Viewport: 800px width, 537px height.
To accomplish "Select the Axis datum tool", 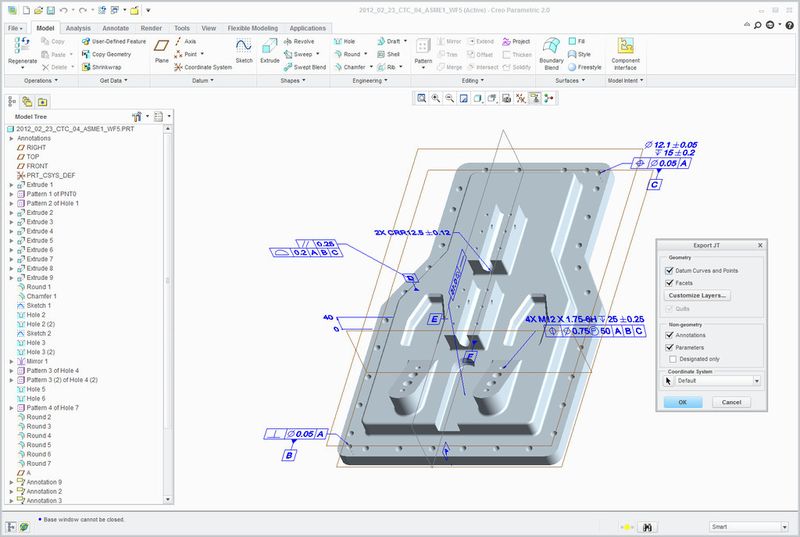I will pos(185,41).
